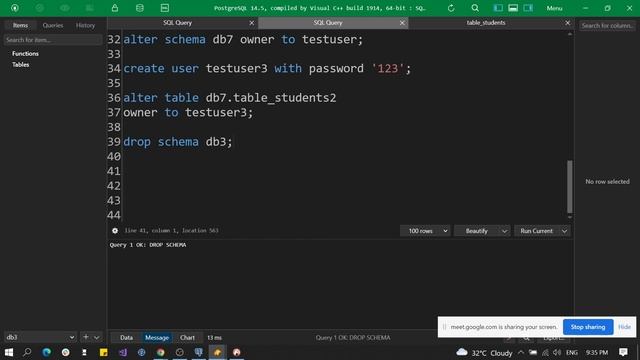Toggle the bottom console panel

[513, 8]
